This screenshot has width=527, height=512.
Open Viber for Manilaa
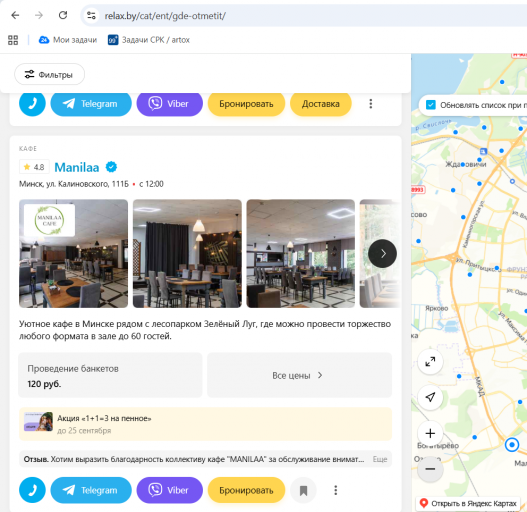(x=169, y=490)
